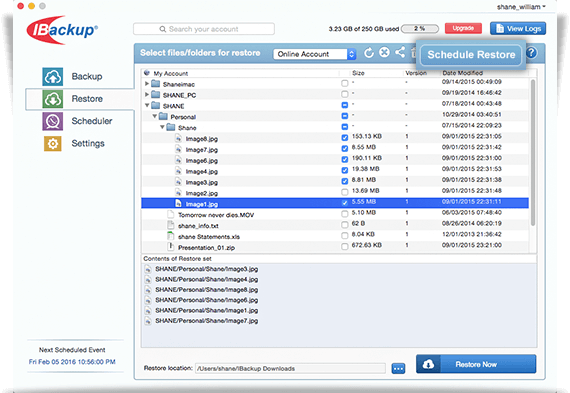Screen dimensions: 570x393
Task: Expand the Shaneimac folder
Action: click(x=147, y=84)
